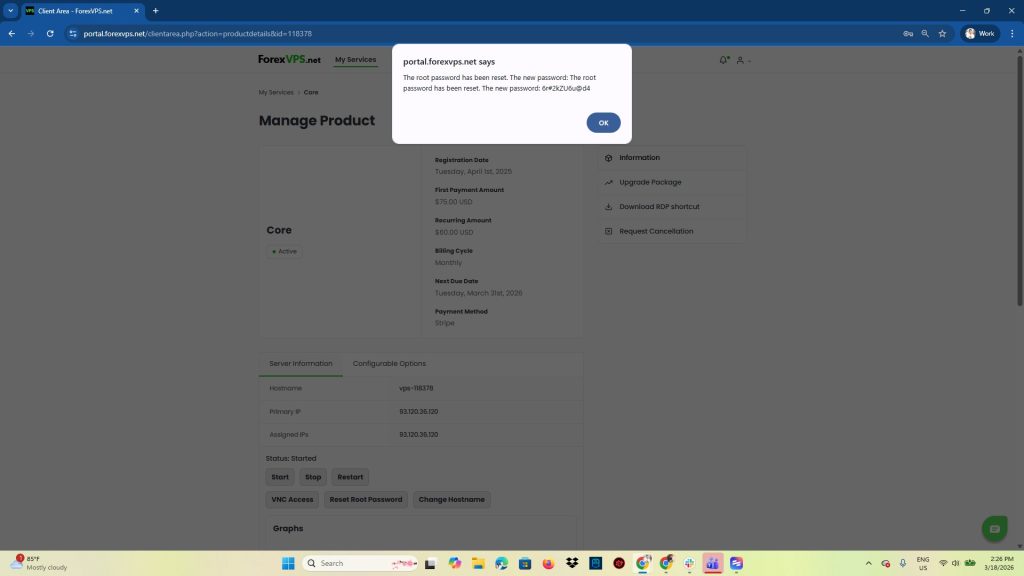Select Upgrade Package in sidebar
Image resolution: width=1024 pixels, height=576 pixels.
(650, 182)
